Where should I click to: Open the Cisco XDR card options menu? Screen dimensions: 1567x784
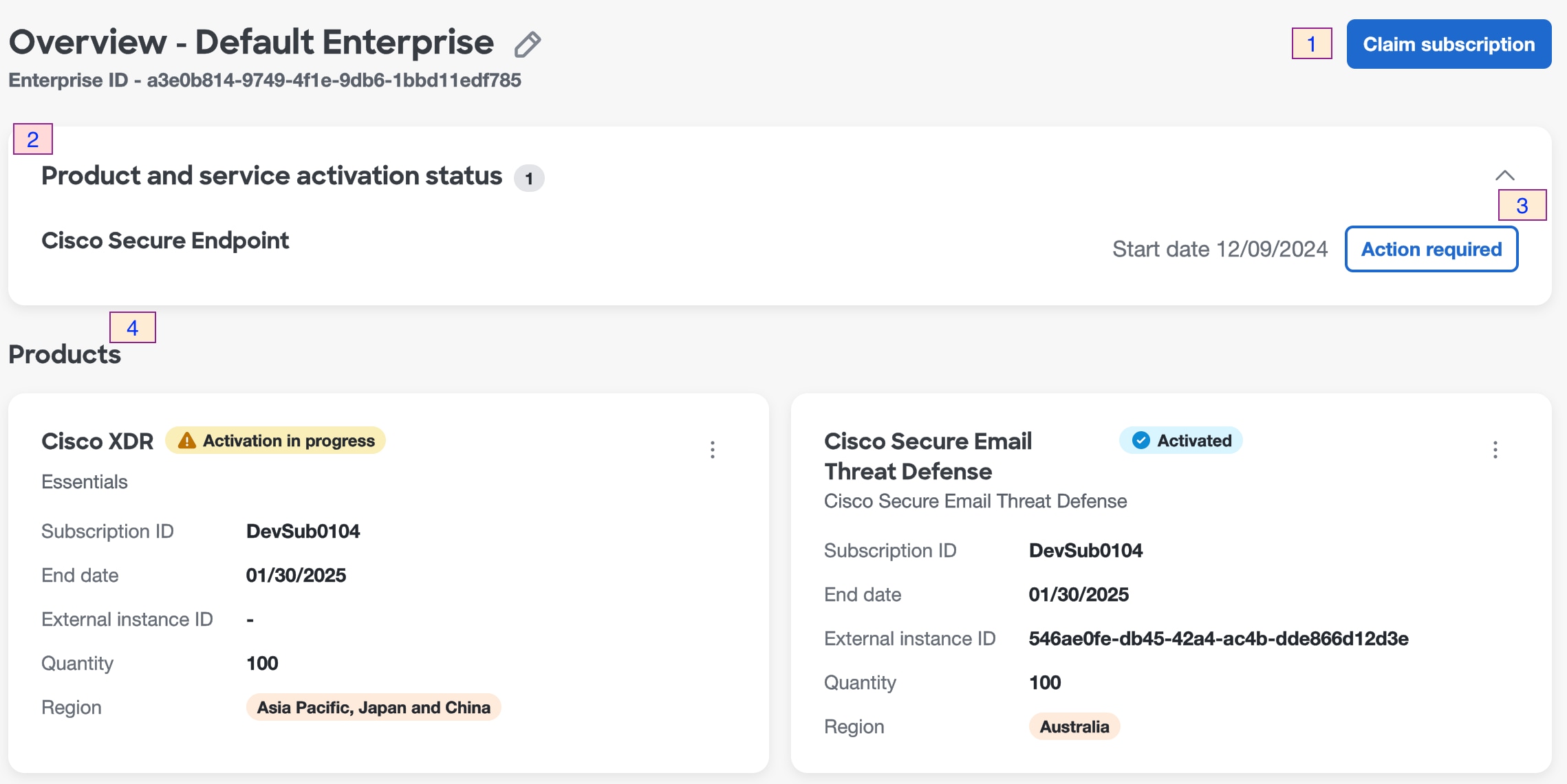coord(713,450)
